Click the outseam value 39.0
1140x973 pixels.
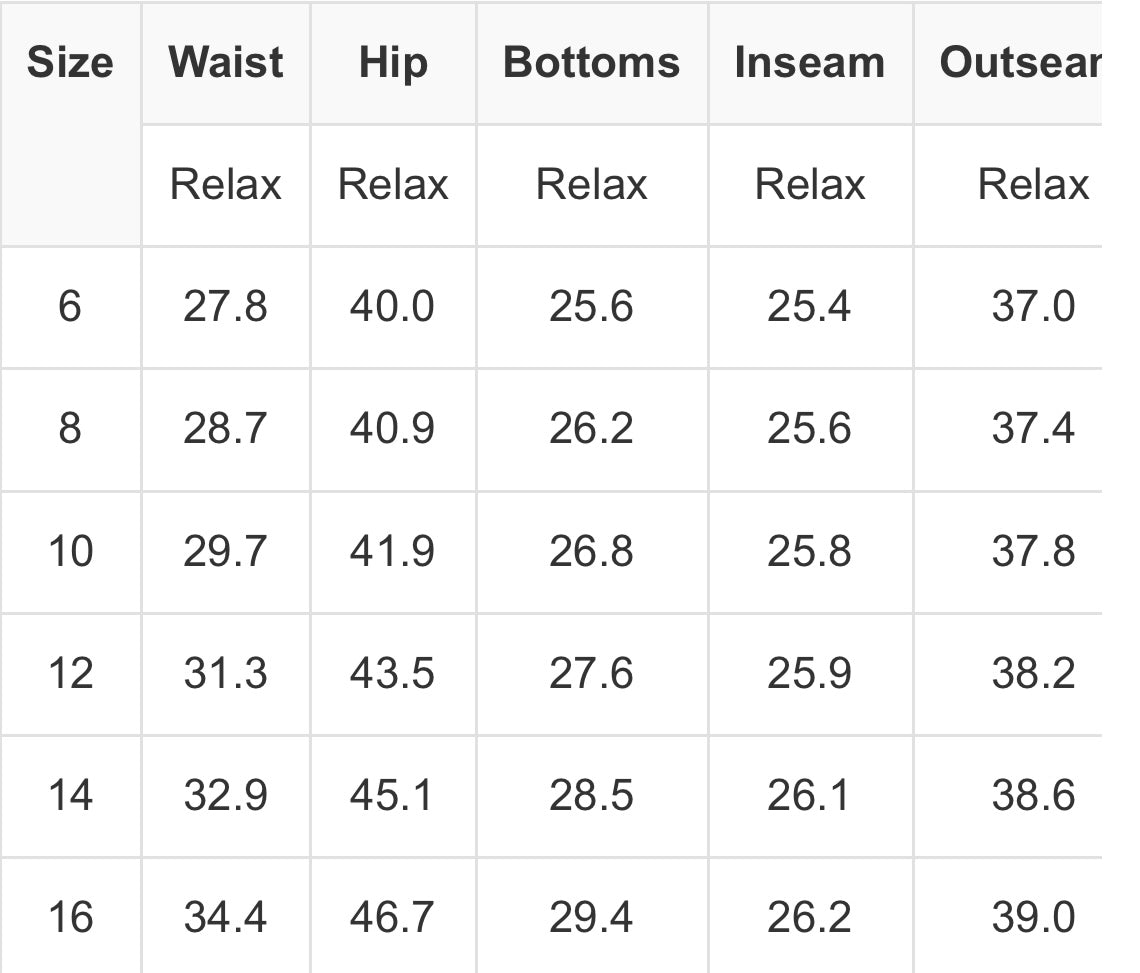(x=1034, y=917)
